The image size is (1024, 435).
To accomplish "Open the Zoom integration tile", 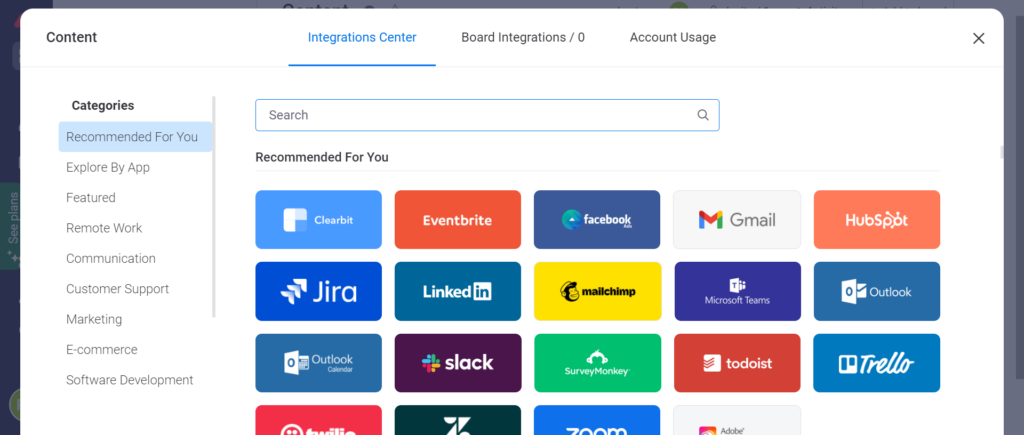I will pyautogui.click(x=597, y=420).
